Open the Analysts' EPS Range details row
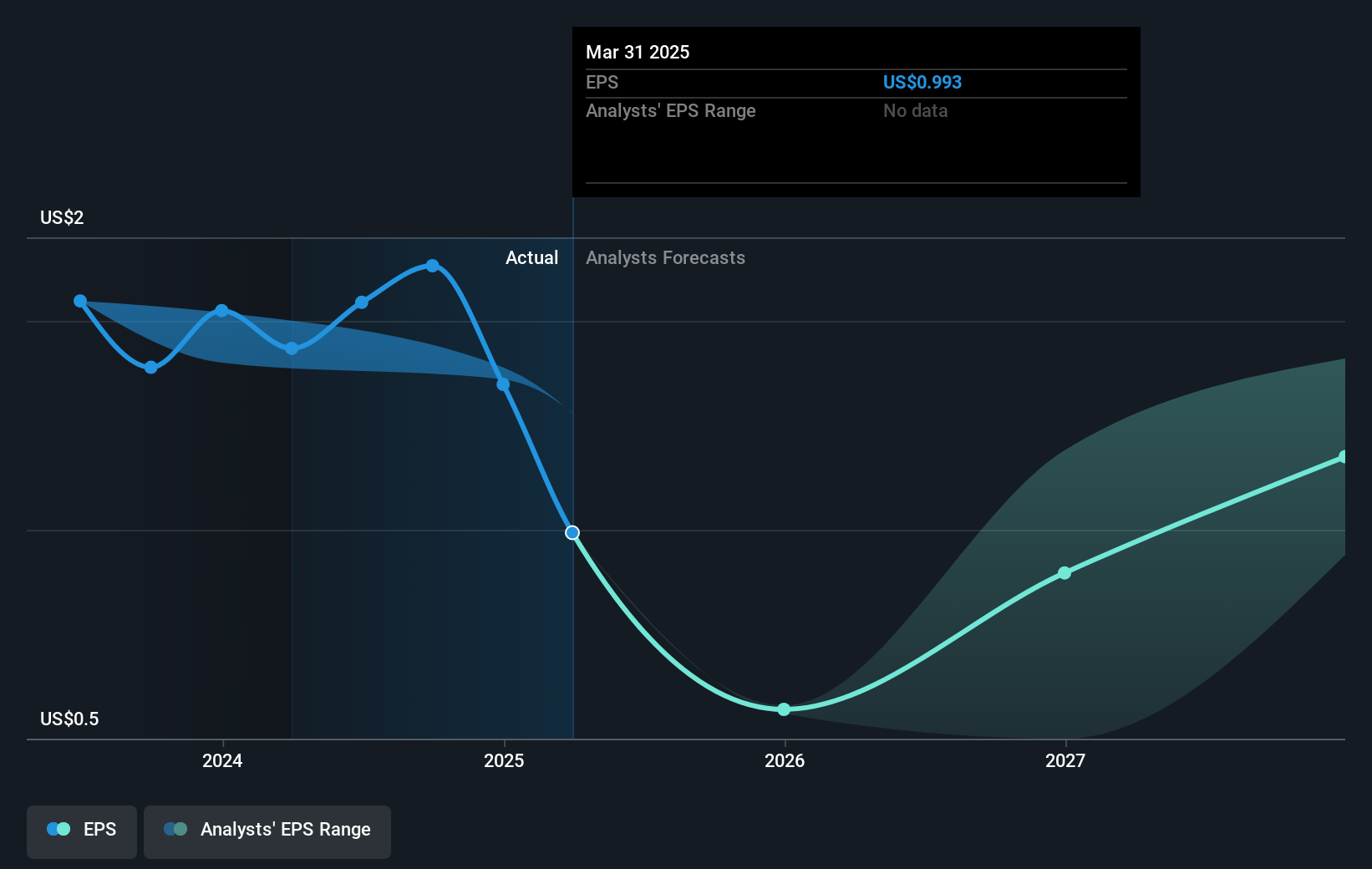The height and width of the screenshot is (869, 1372). tap(670, 110)
